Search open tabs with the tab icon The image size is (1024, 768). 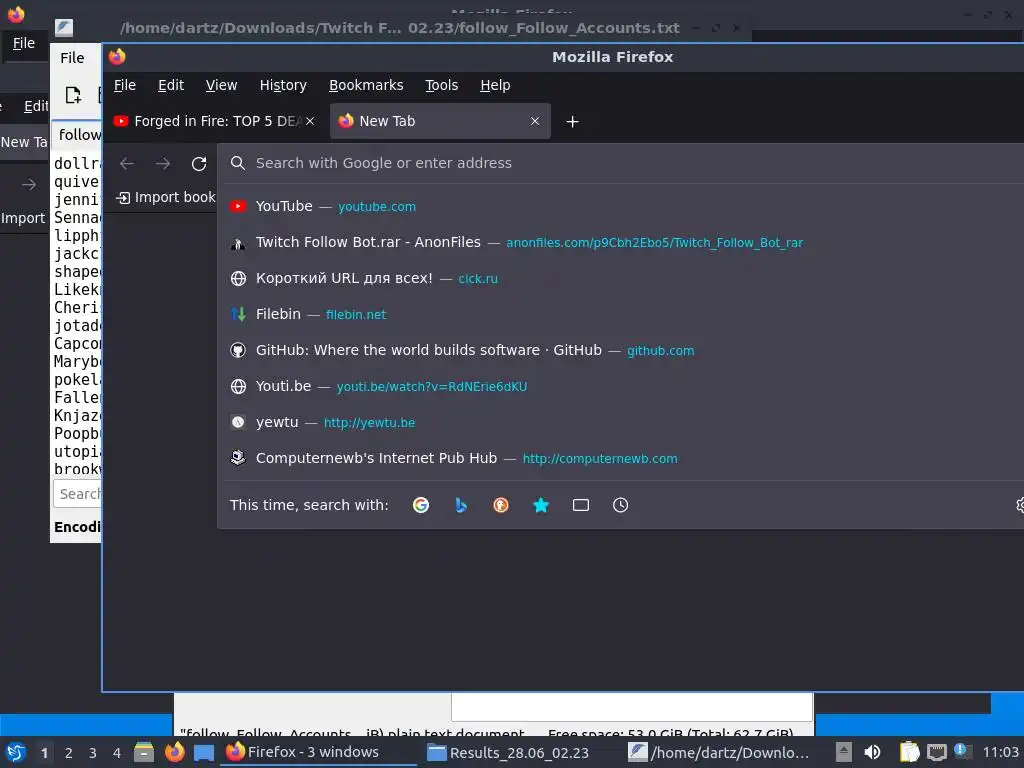point(581,505)
